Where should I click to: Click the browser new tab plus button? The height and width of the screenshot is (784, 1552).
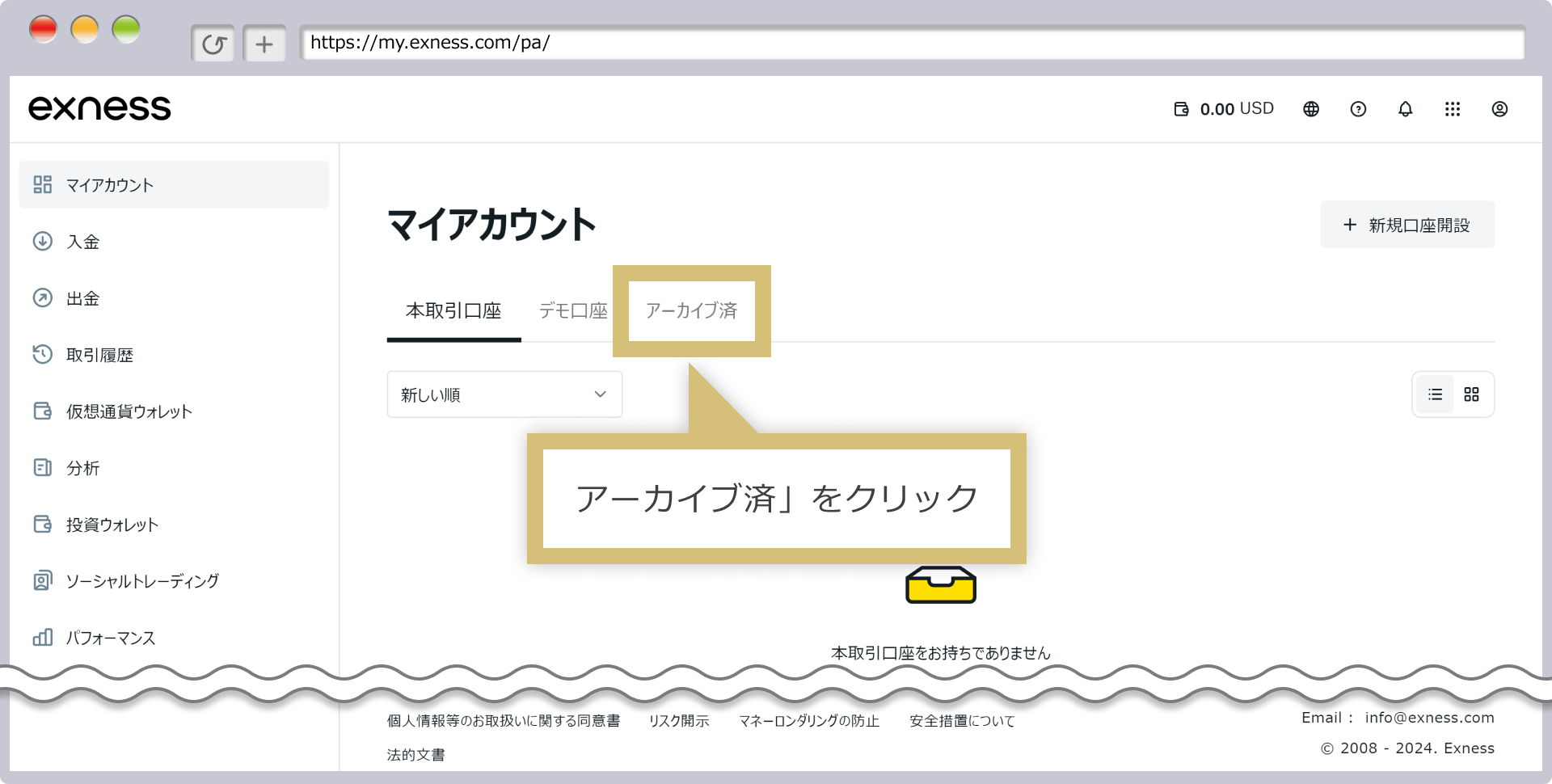264,44
